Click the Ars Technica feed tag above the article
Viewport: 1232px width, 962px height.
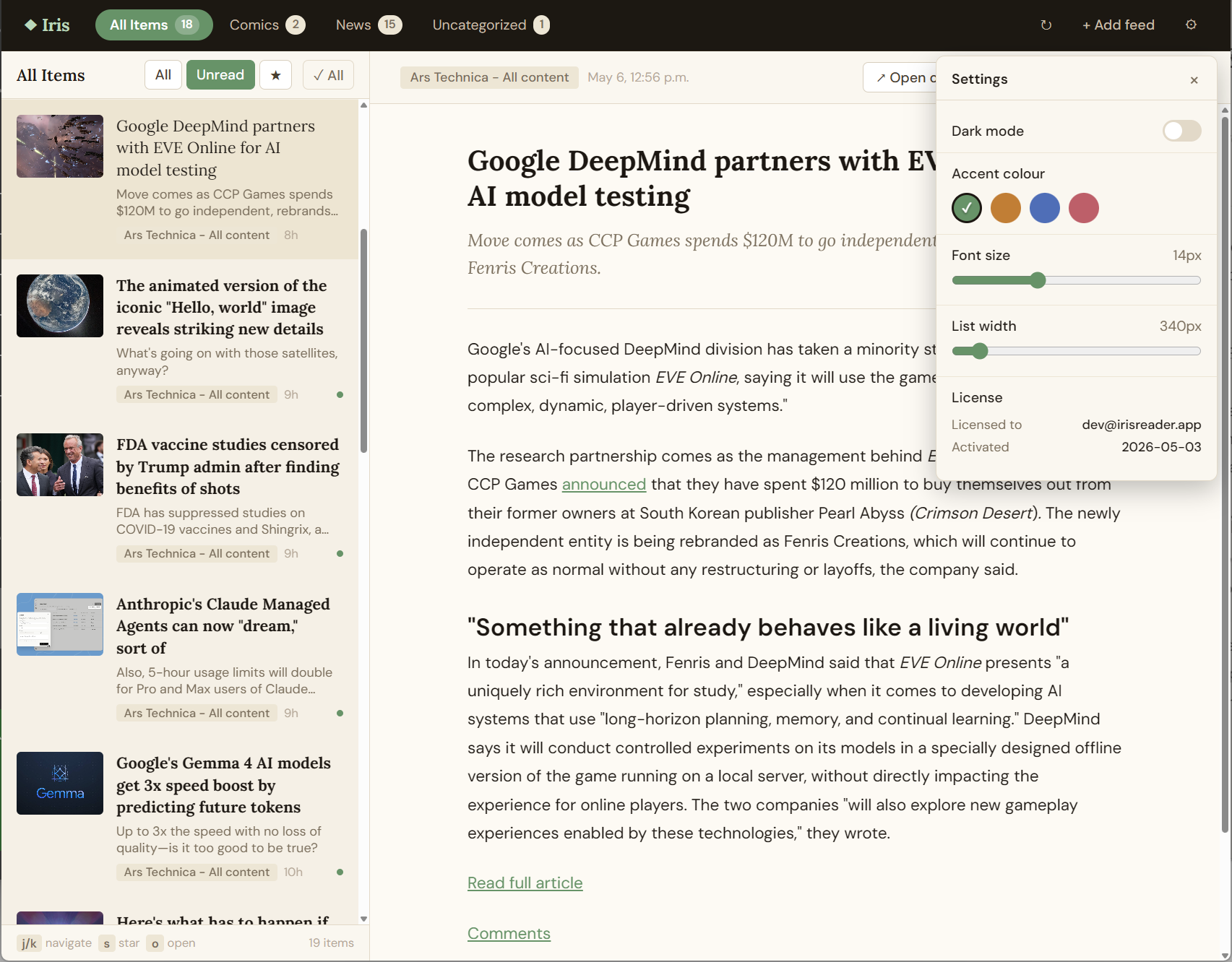pyautogui.click(x=489, y=77)
